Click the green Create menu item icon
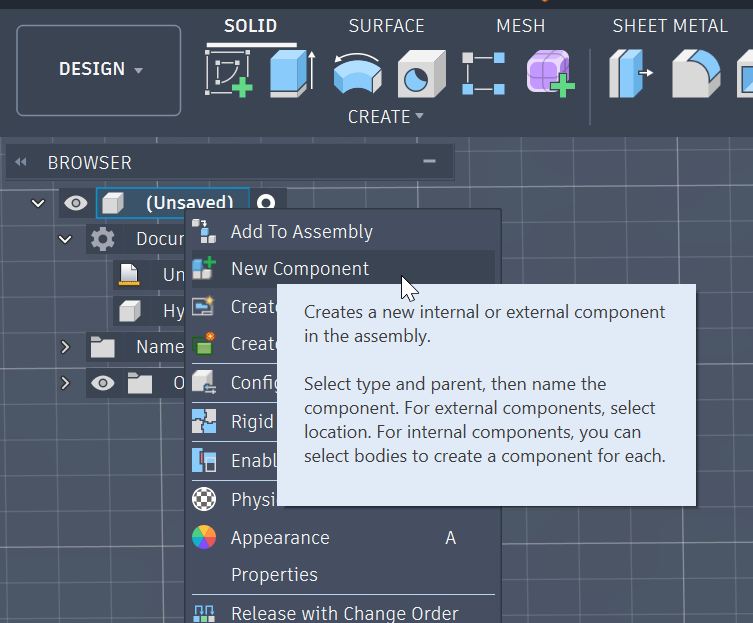This screenshot has width=753, height=623. click(x=204, y=343)
